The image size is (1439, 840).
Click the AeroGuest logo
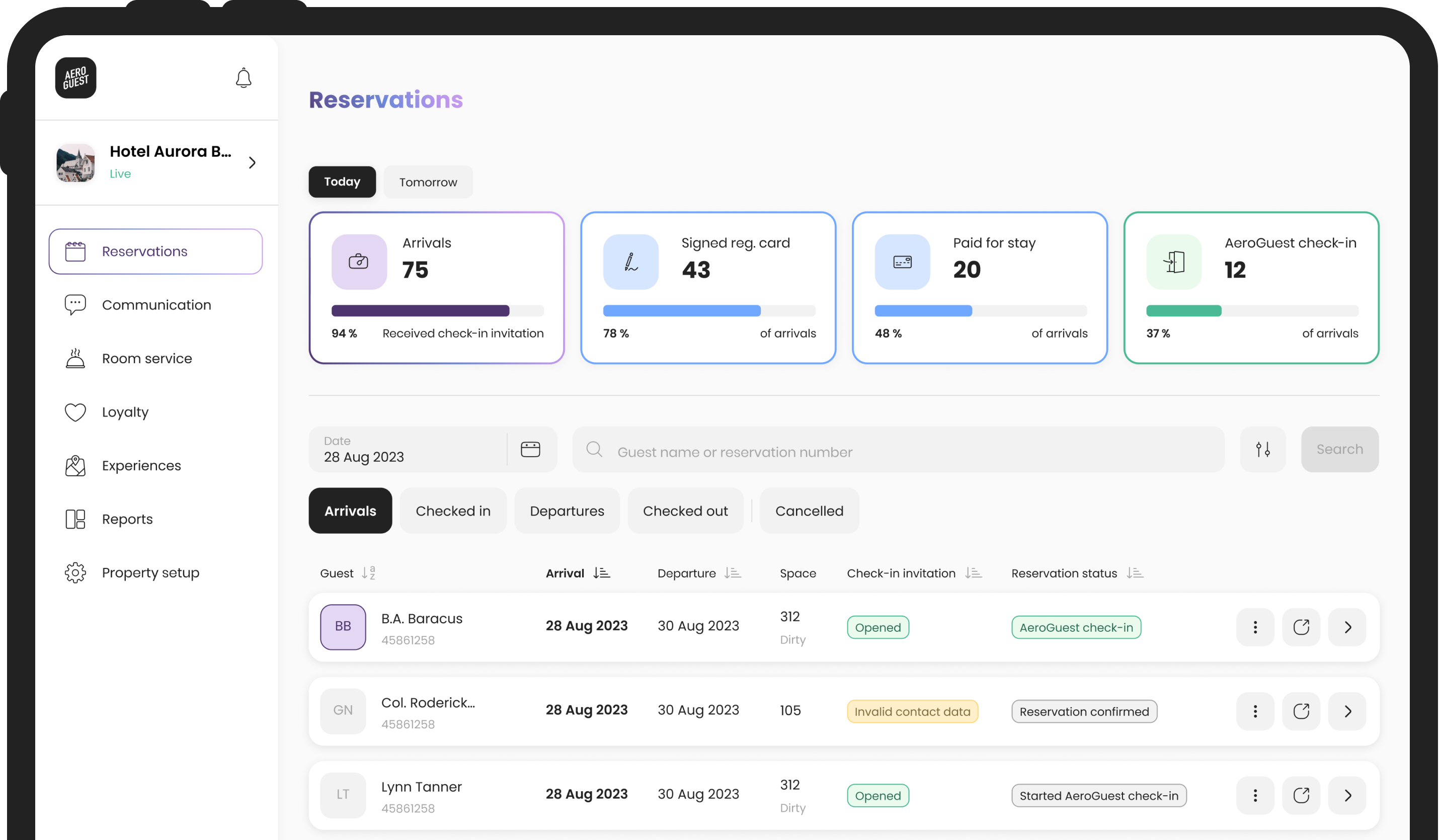click(75, 77)
